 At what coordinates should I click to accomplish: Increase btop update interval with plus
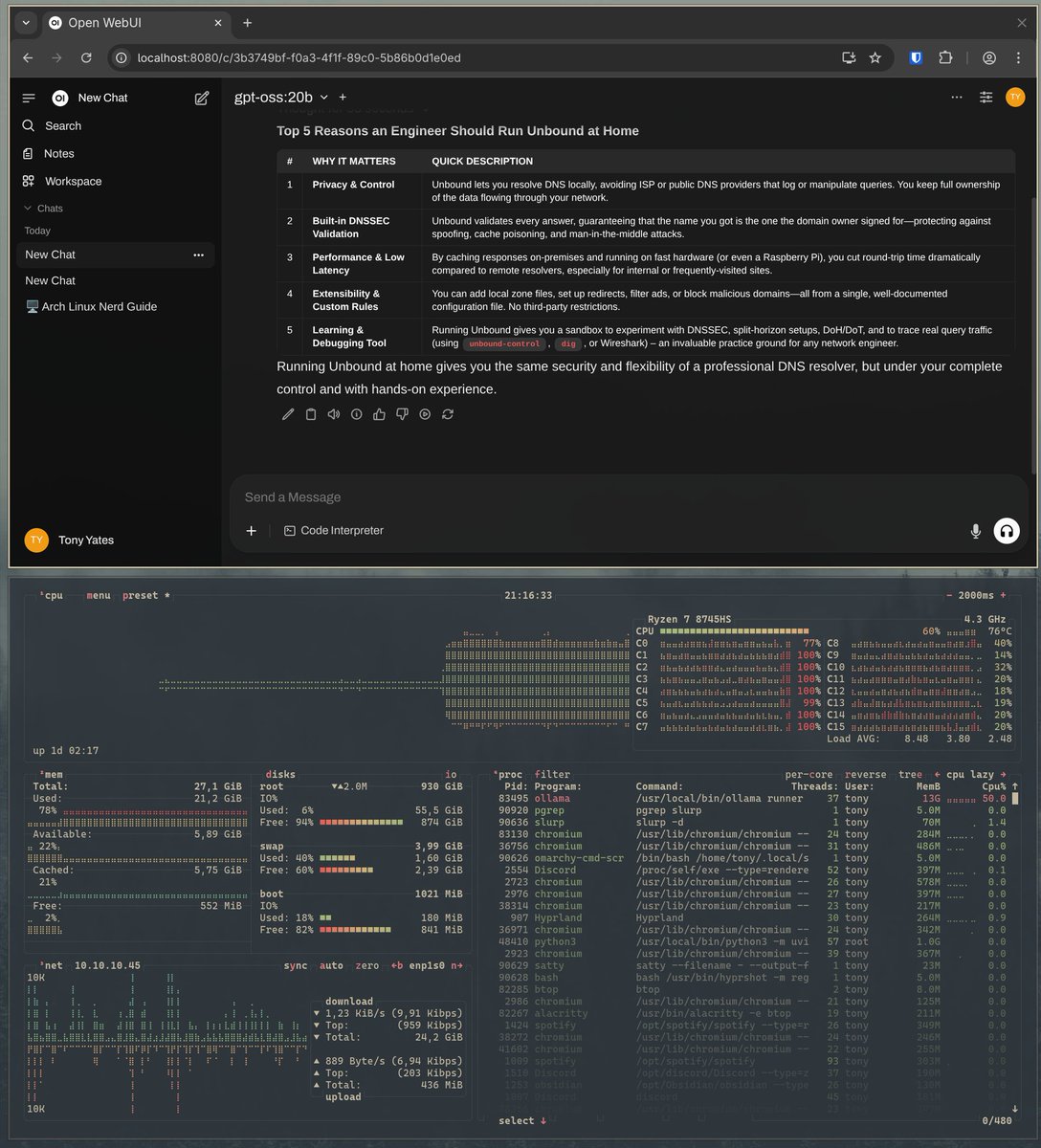coord(1003,595)
